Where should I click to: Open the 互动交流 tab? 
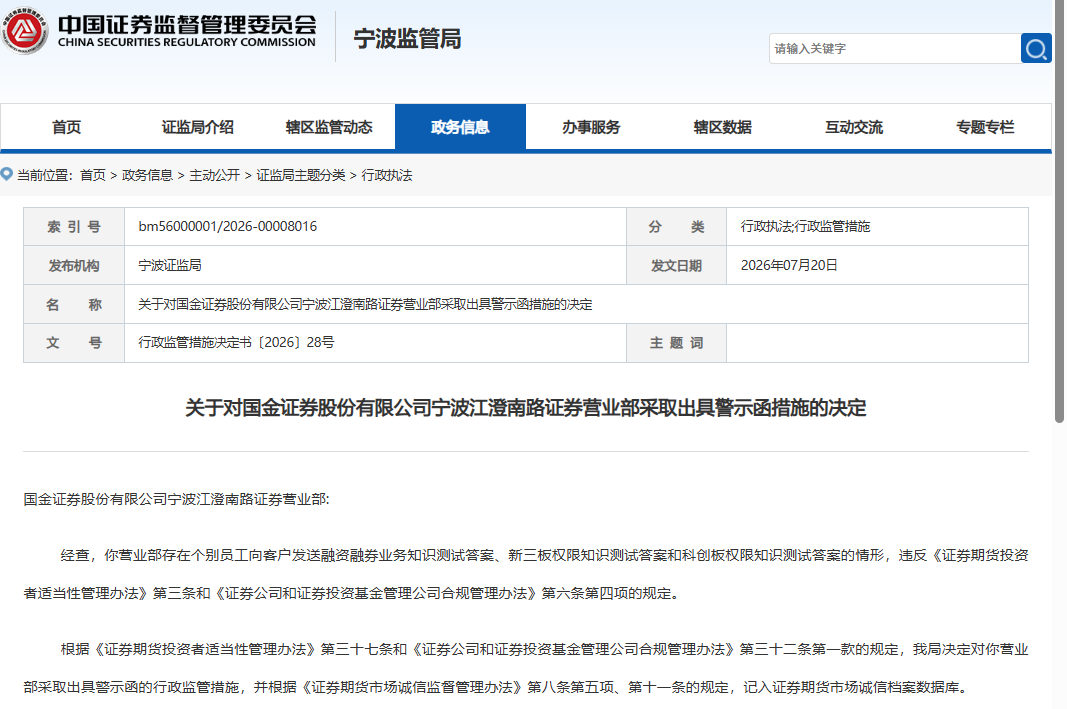pyautogui.click(x=854, y=127)
